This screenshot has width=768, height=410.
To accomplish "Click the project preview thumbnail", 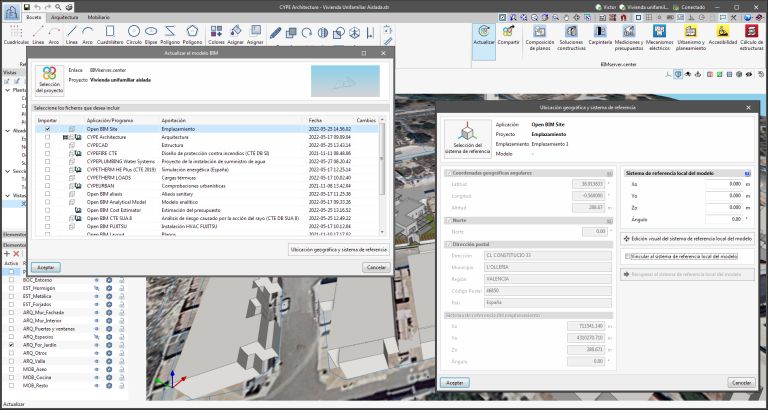I will pyautogui.click(x=345, y=81).
